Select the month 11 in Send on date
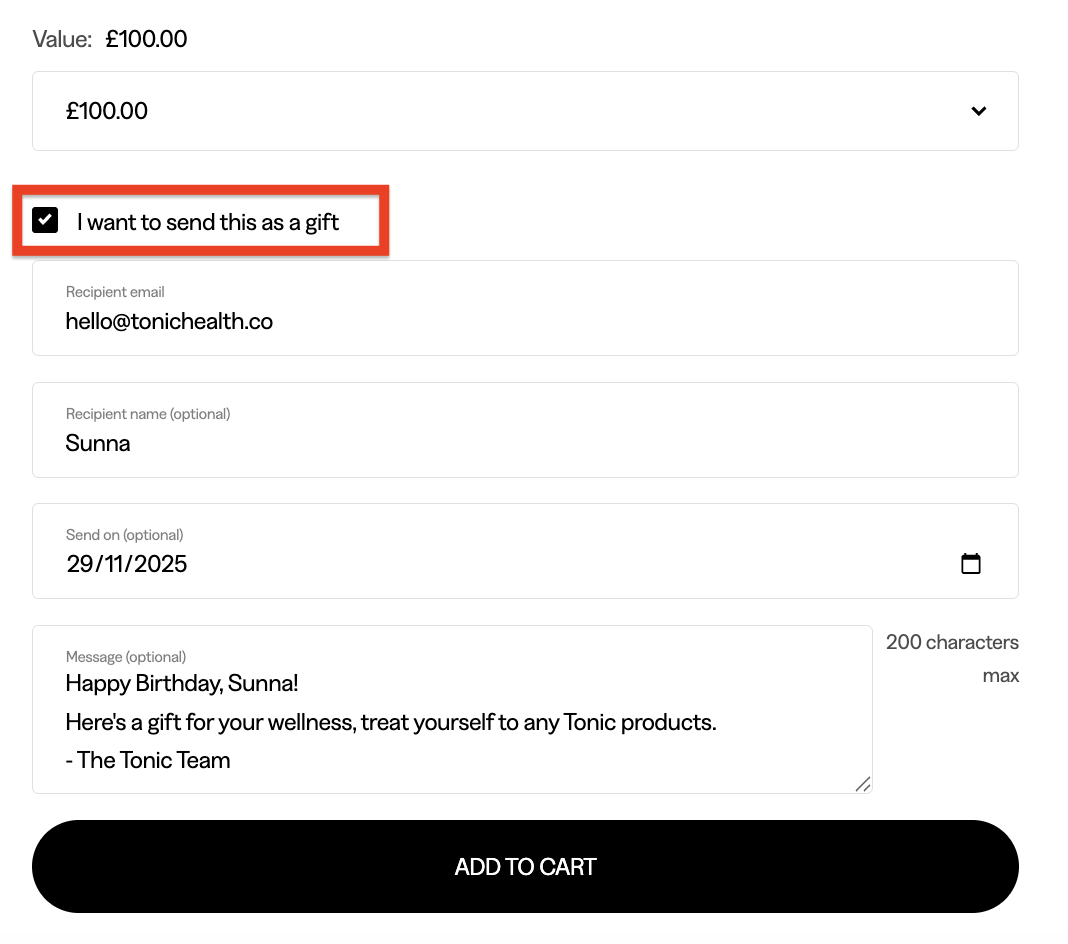1068x944 pixels. [x=114, y=564]
